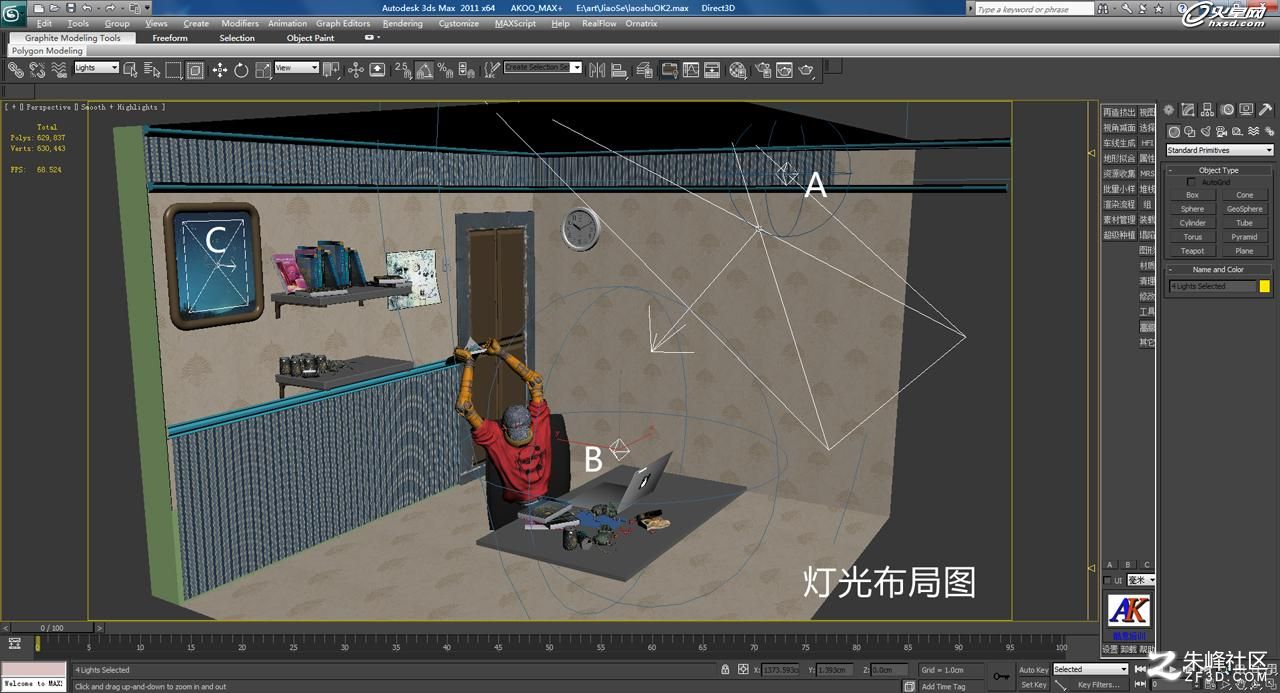
Task: Open Render Setup dialog
Action: (763, 70)
